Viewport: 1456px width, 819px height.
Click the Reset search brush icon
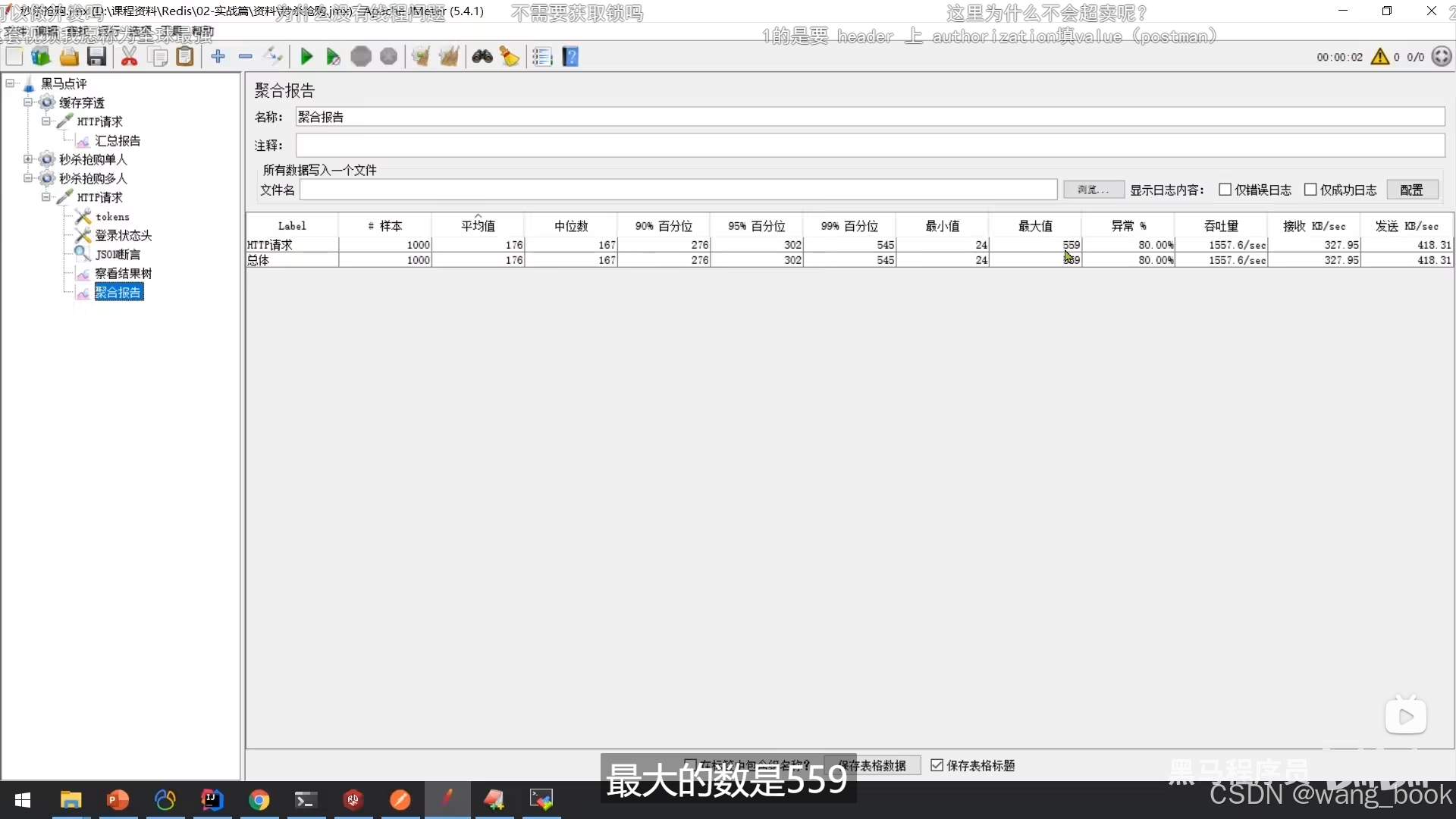pos(510,57)
